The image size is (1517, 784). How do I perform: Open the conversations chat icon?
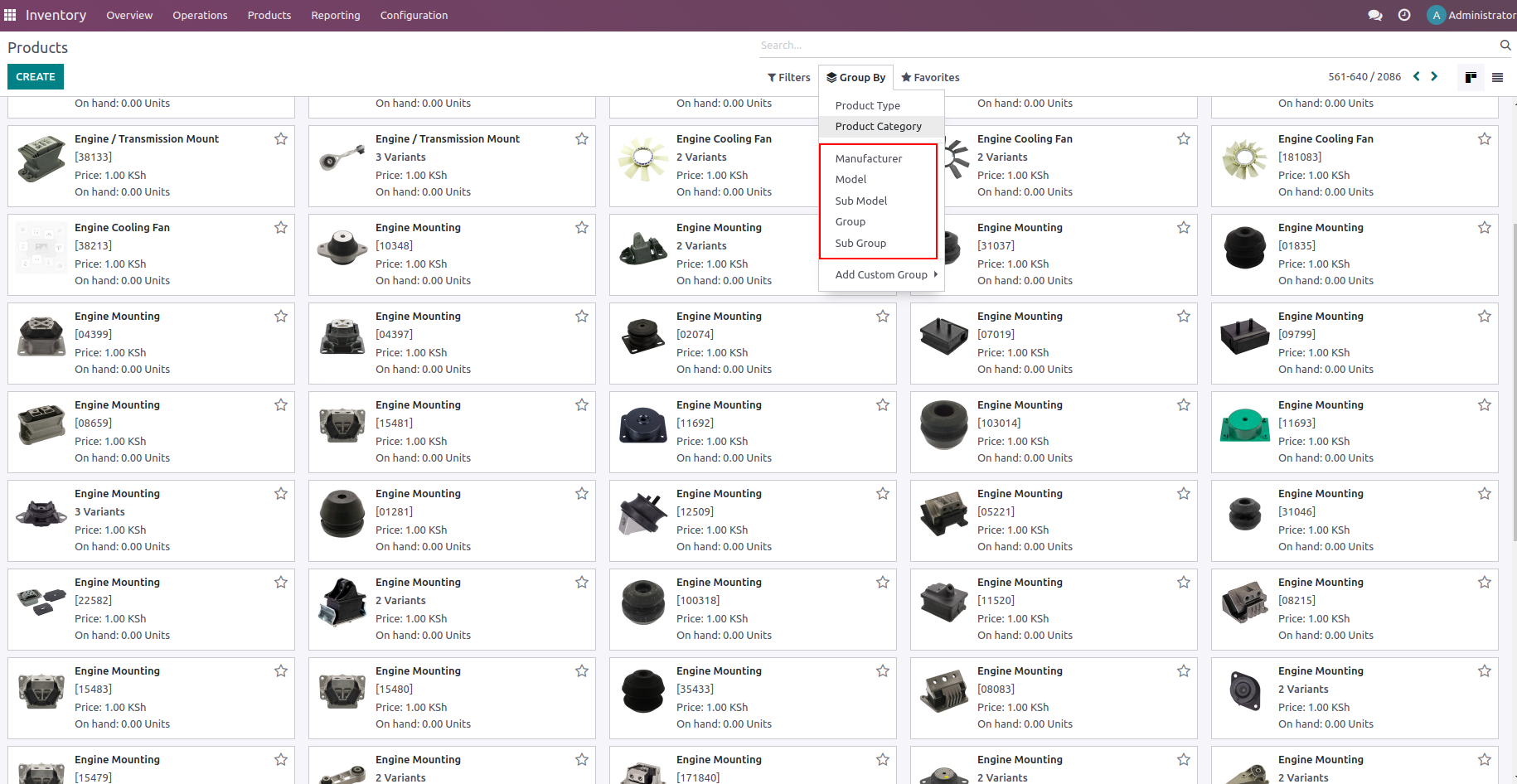point(1374,15)
